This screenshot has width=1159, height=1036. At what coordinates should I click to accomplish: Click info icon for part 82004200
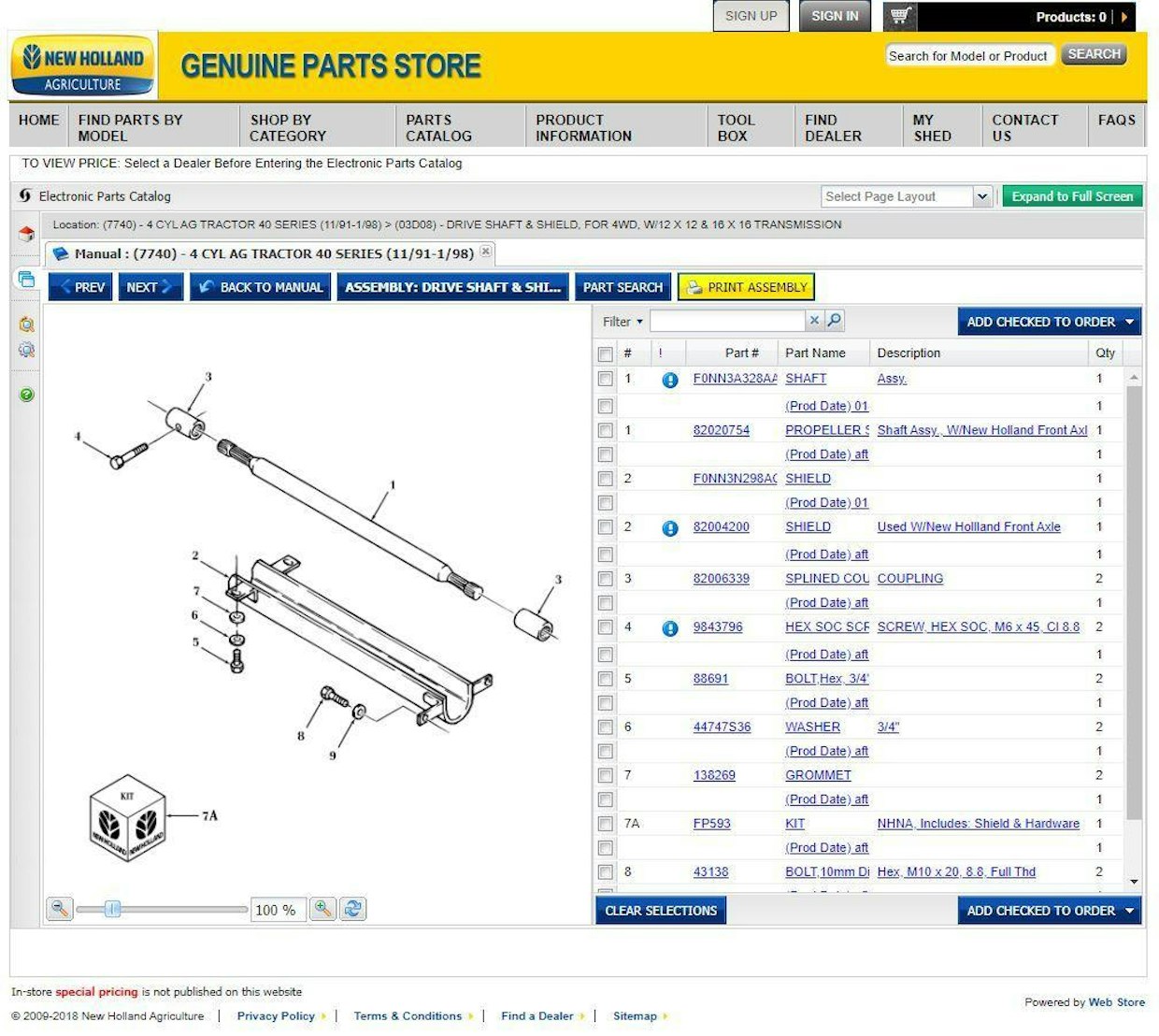(669, 528)
